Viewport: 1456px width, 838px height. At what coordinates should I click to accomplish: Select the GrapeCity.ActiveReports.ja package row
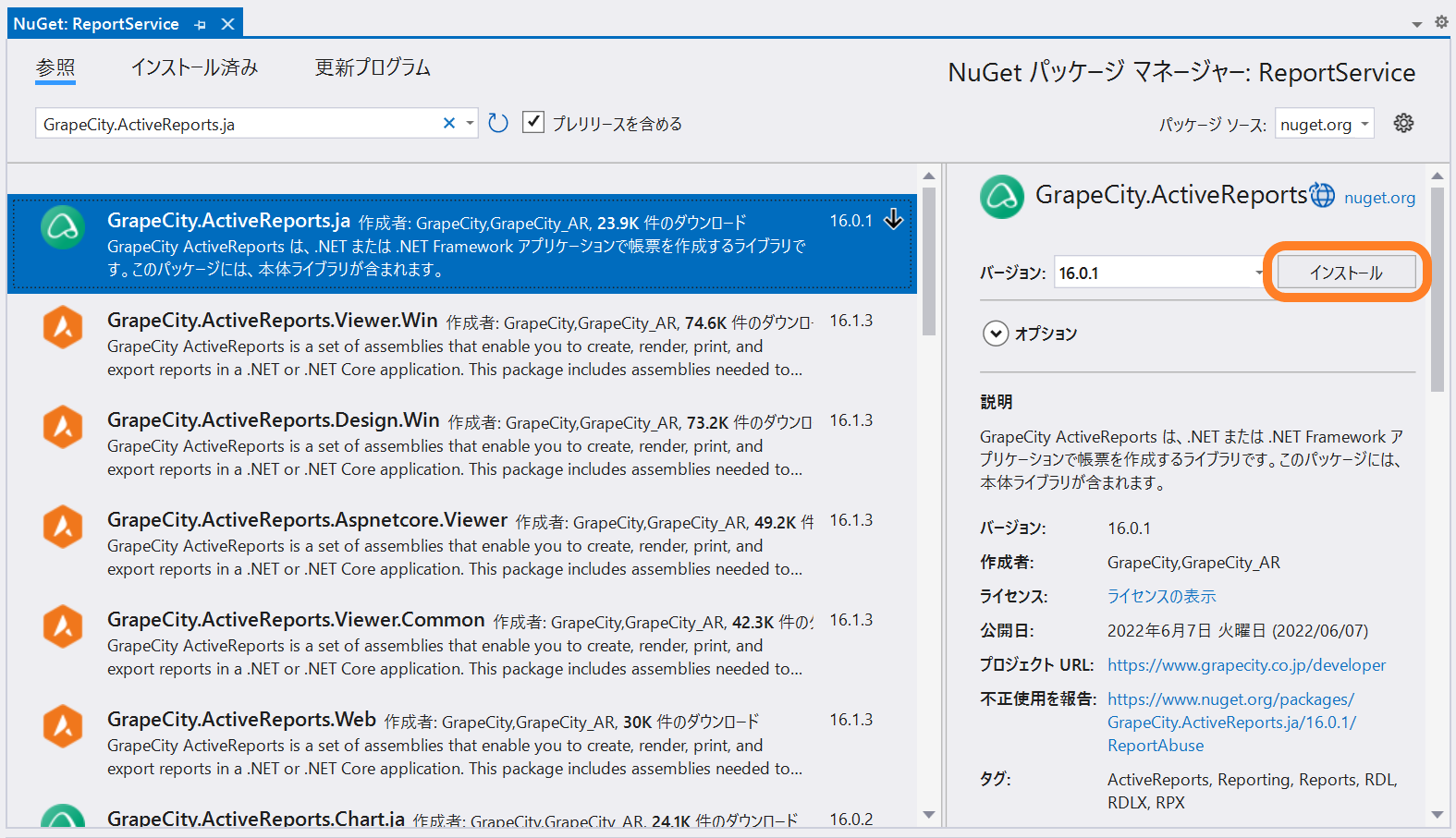click(461, 244)
